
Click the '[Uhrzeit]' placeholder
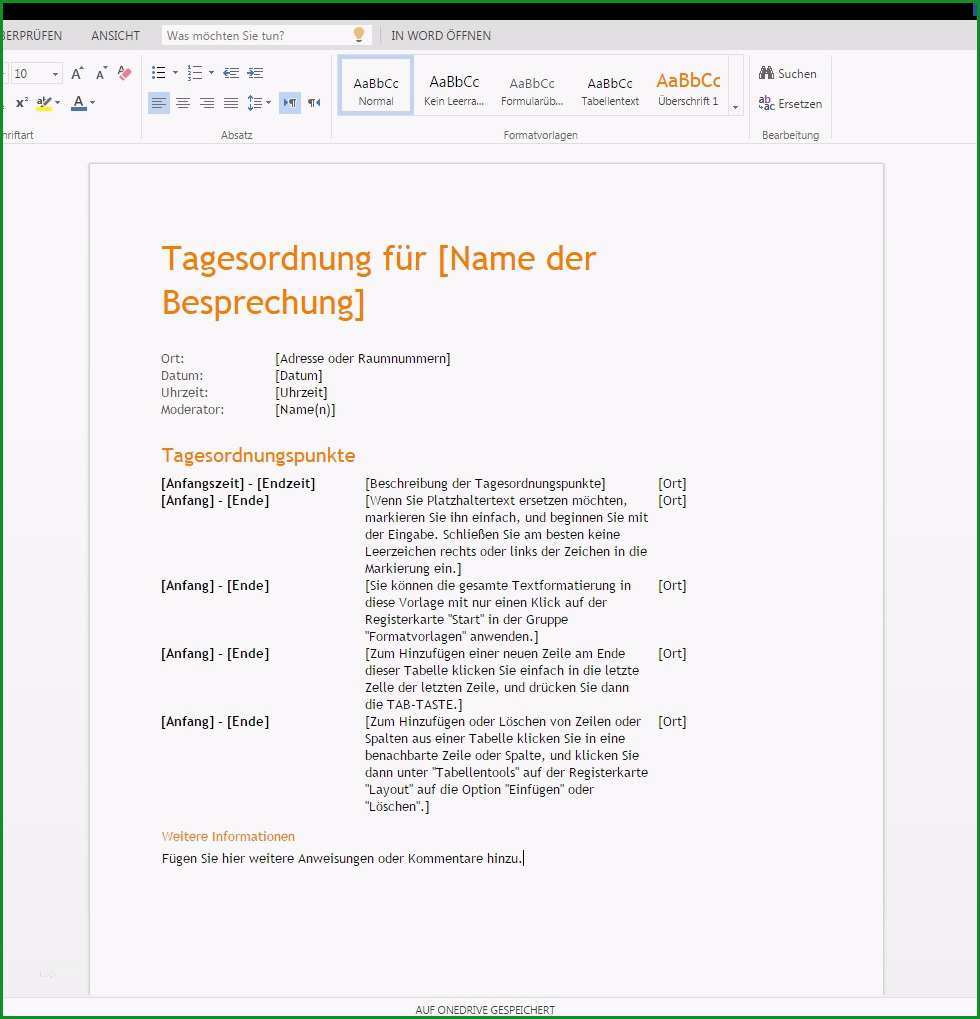pyautogui.click(x=302, y=393)
